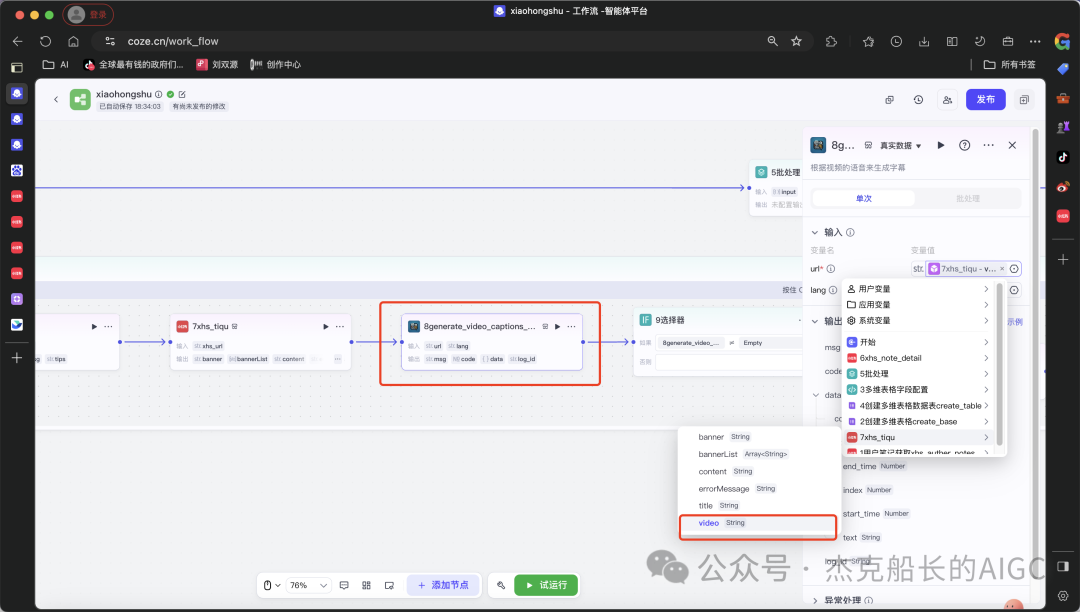Expand 7xhs_tiqu in variable menu

pos(917,437)
